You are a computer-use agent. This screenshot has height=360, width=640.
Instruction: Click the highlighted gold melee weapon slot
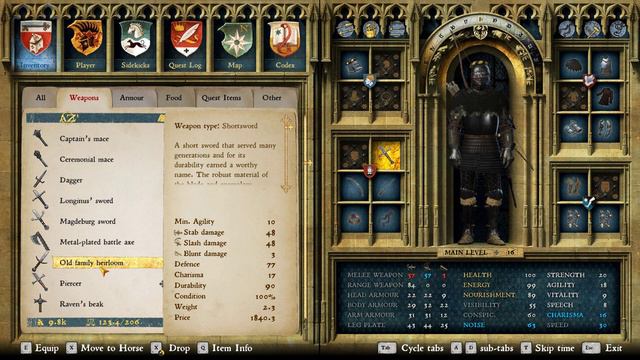tap(386, 155)
